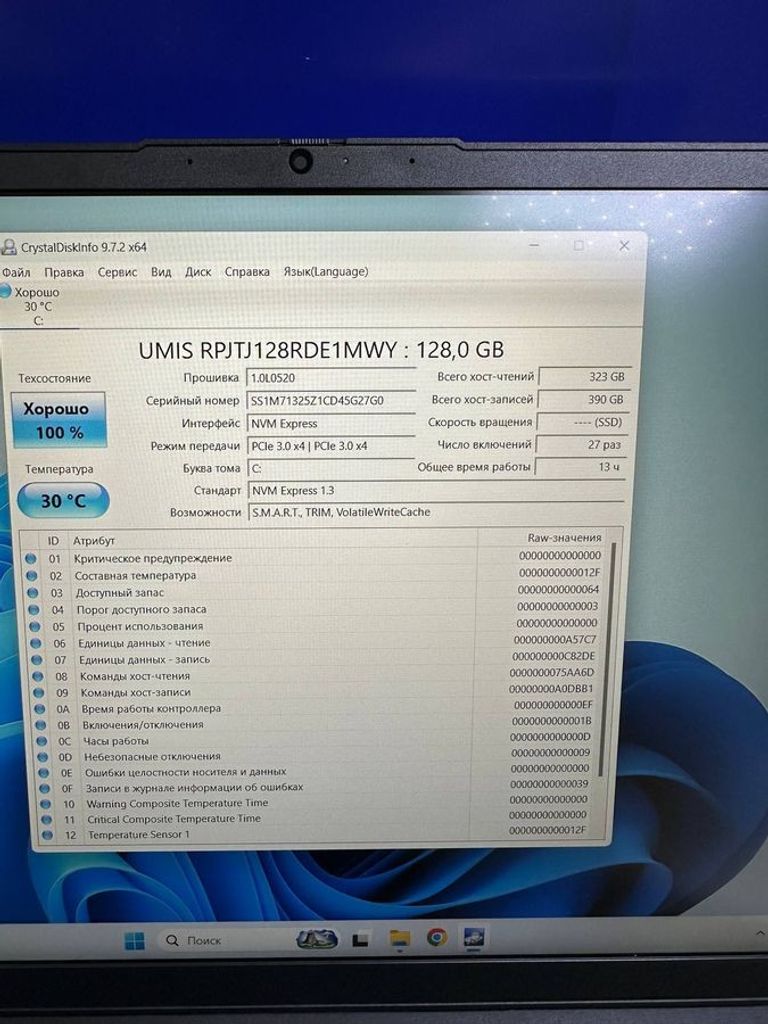The height and width of the screenshot is (1024, 768).
Task: Open the Файл menu
Action: [x=16, y=272]
